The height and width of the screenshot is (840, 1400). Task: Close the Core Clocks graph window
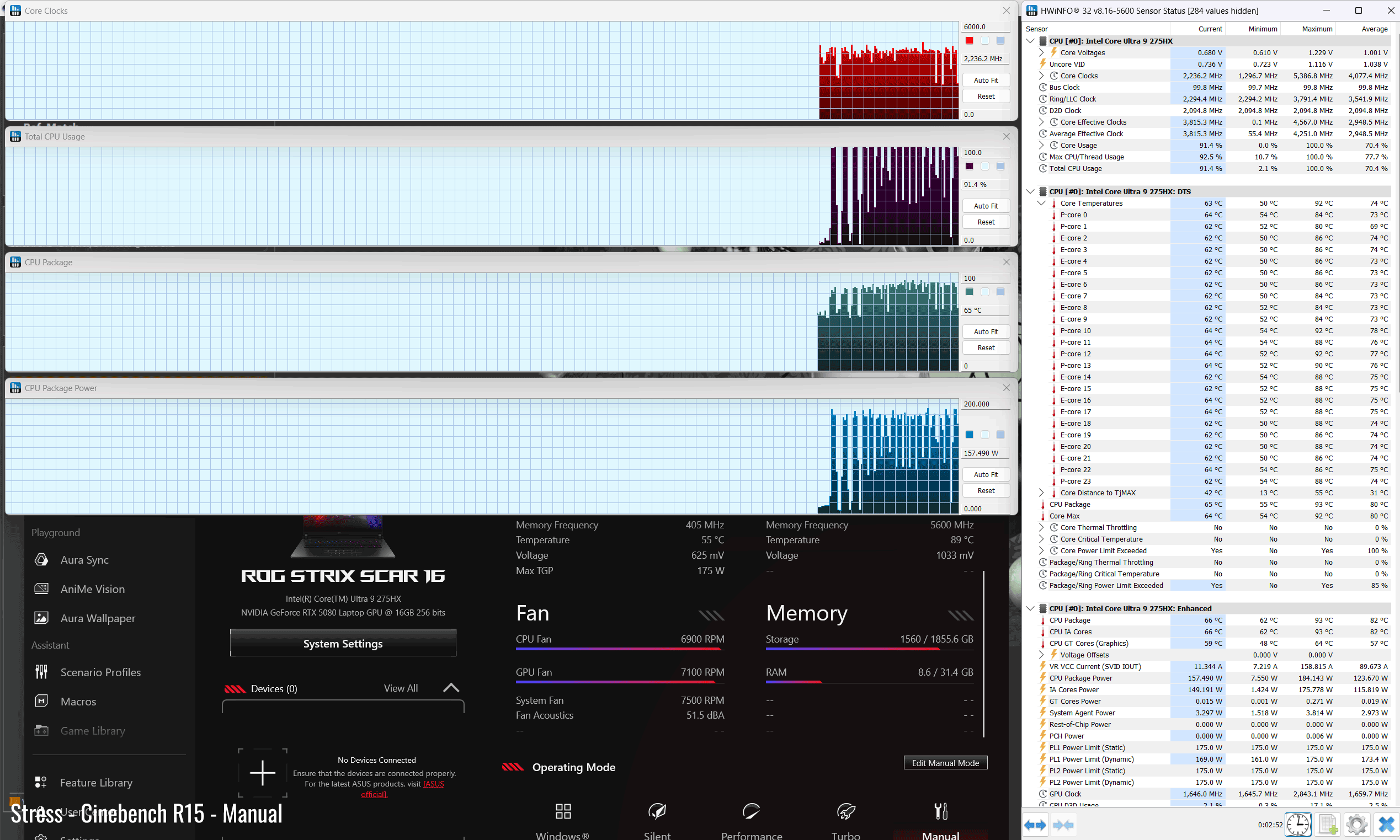pos(1007,10)
